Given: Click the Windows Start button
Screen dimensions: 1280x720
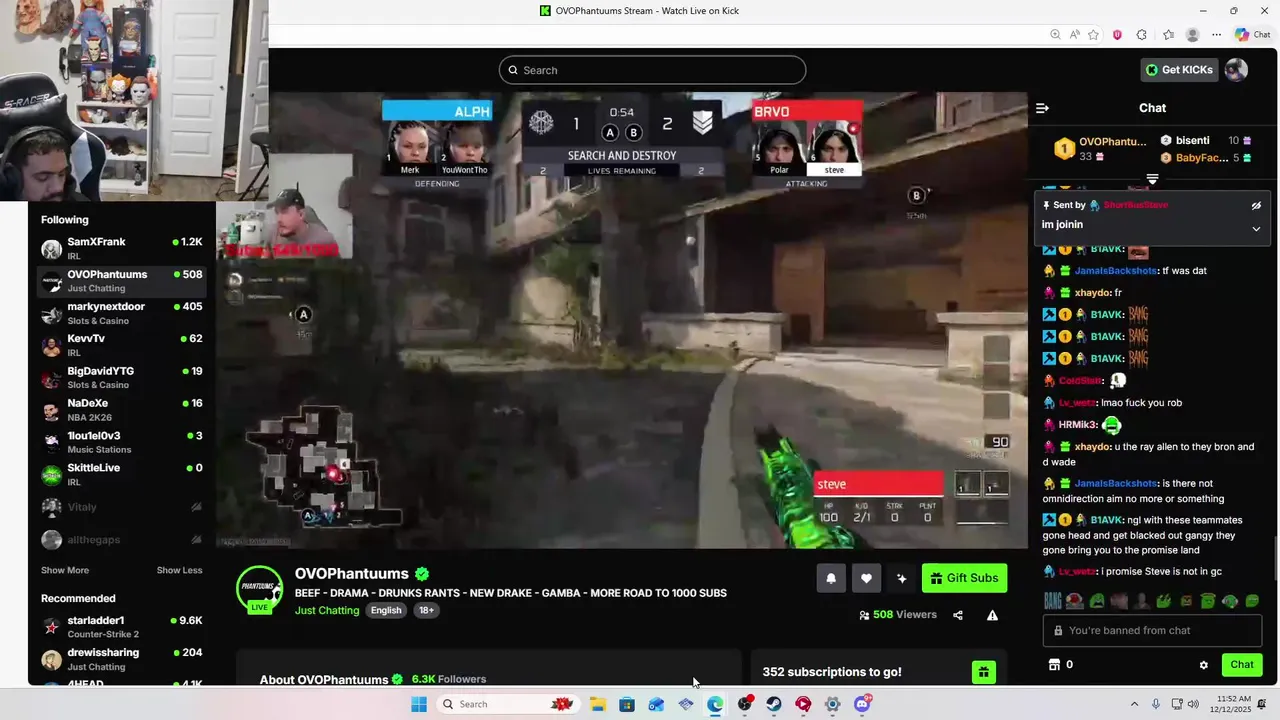Looking at the screenshot, I should tap(419, 704).
